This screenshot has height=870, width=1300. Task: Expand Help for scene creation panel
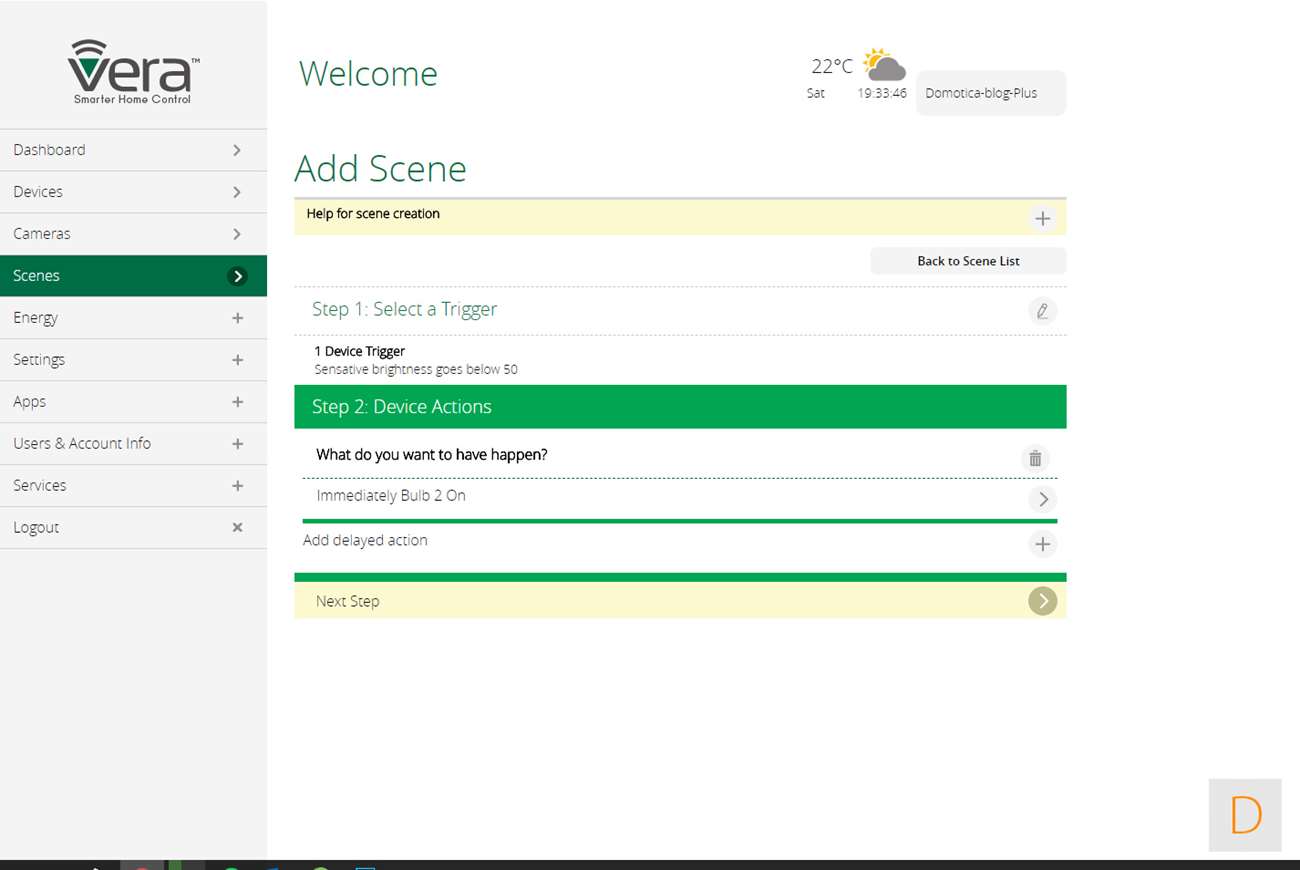tap(1042, 218)
